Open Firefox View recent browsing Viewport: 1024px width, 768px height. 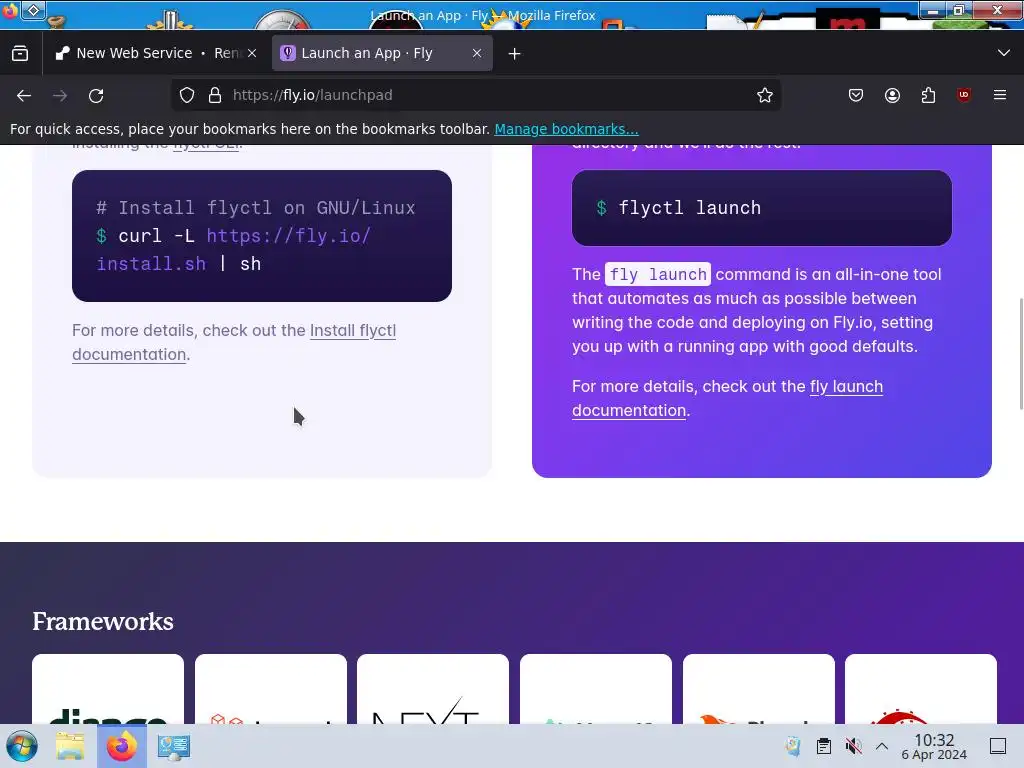pos(20,54)
